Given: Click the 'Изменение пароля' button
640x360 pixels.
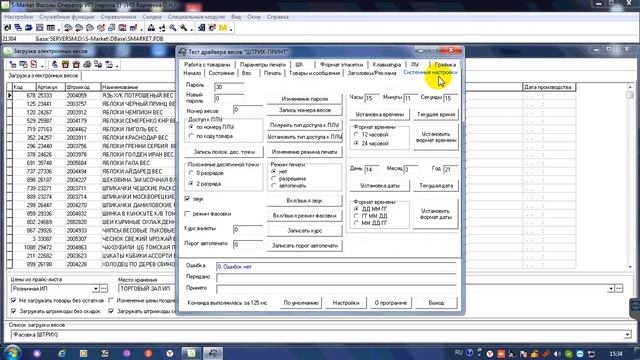Looking at the screenshot, I should coord(304,99).
